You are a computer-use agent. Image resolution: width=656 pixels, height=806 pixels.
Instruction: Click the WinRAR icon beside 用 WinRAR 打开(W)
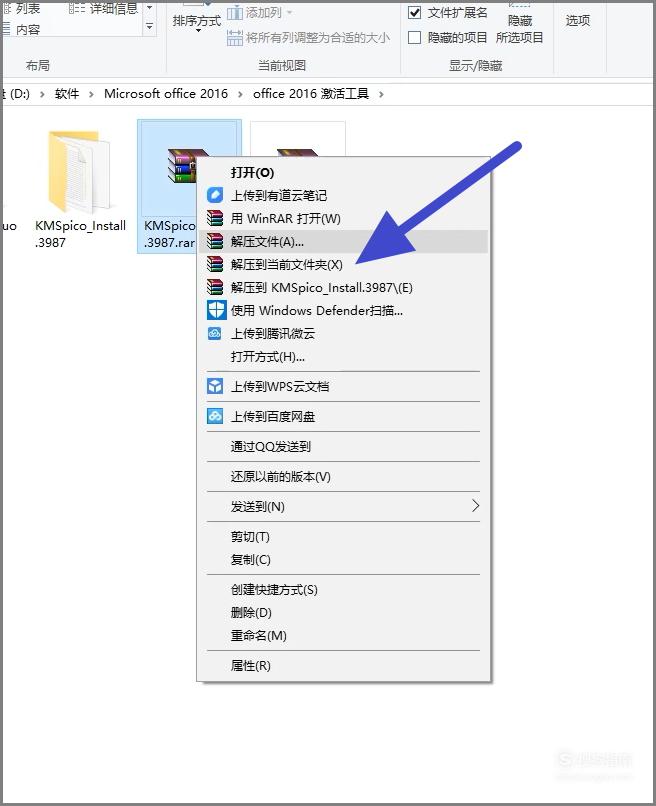215,218
